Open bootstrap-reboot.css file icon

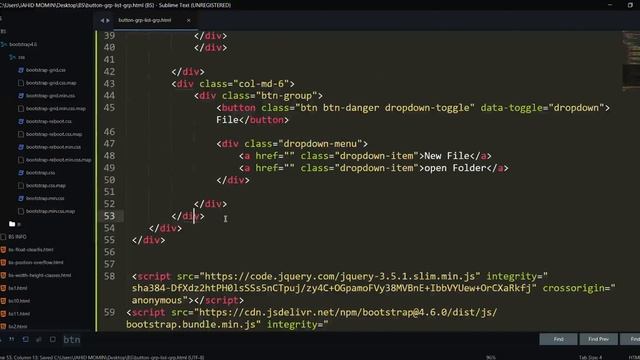tap(21, 121)
